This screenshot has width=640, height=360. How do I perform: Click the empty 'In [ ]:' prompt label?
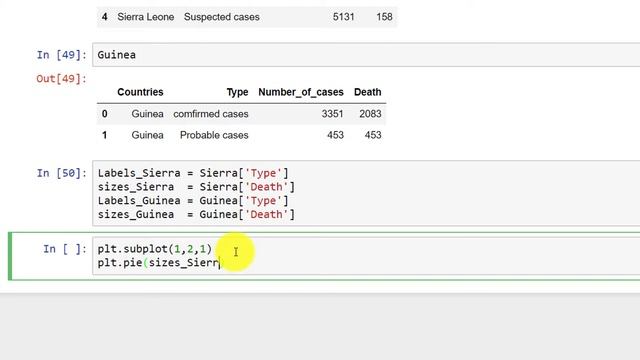tap(65, 249)
